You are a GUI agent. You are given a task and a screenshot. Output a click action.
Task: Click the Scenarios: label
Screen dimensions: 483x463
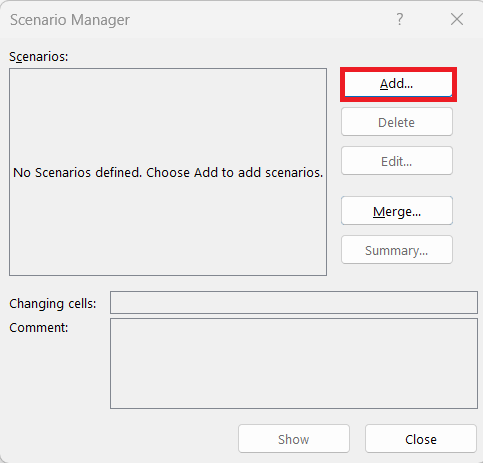coord(39,57)
